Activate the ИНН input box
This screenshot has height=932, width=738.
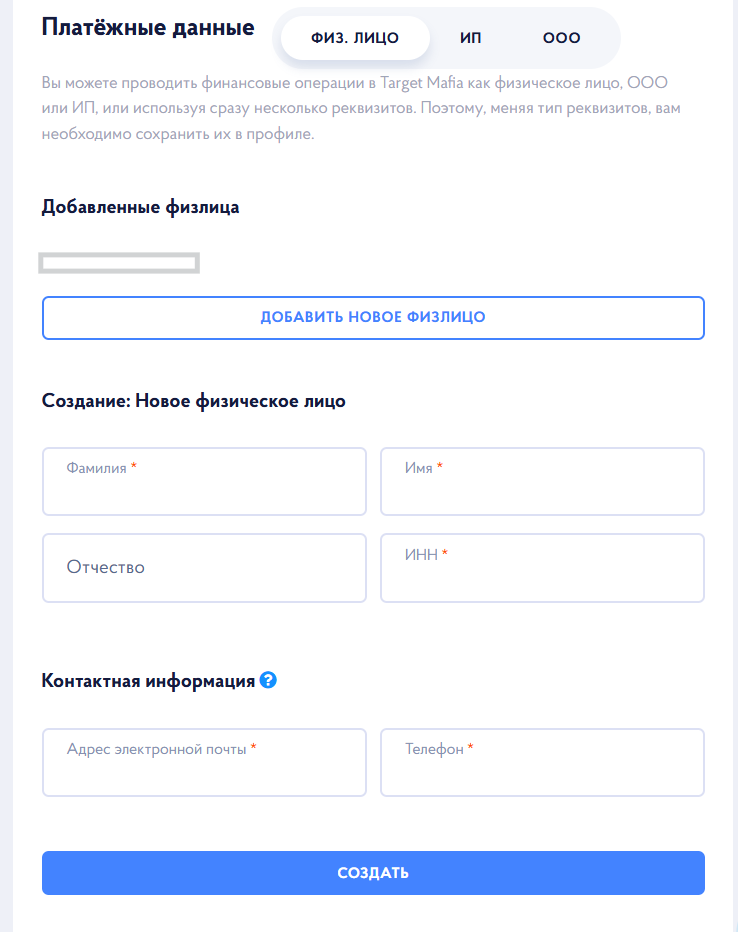click(543, 568)
